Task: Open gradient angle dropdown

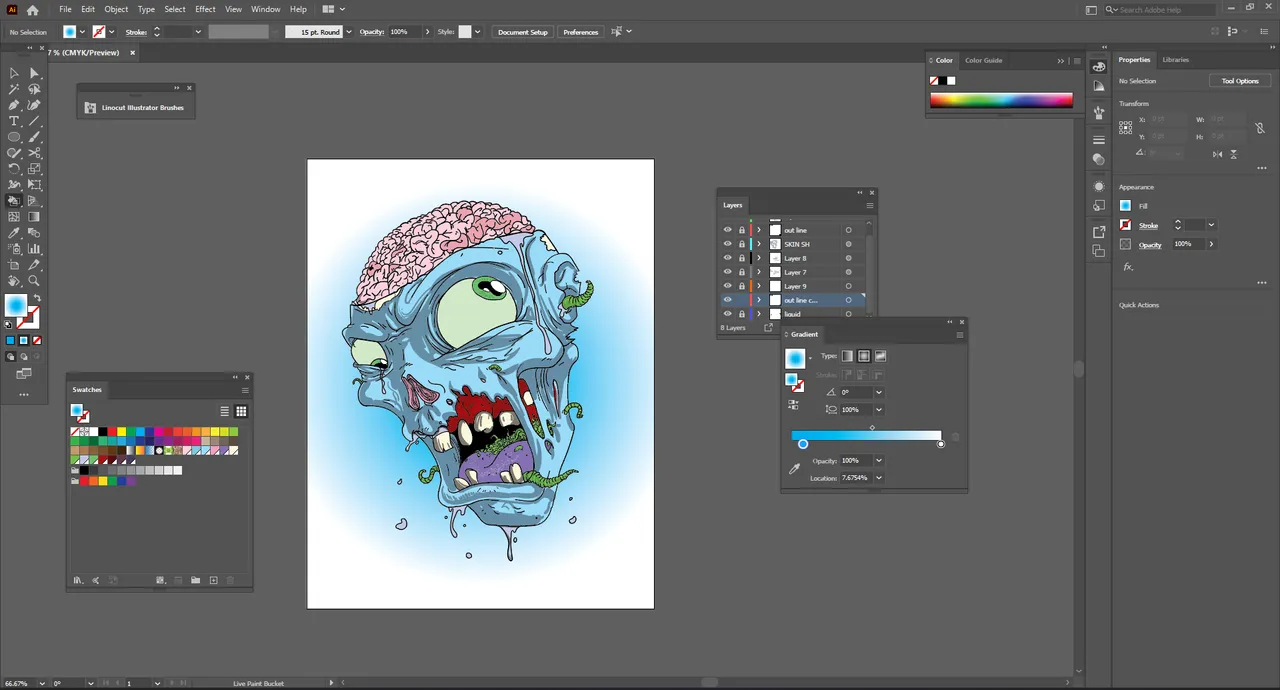Action: coord(879,392)
